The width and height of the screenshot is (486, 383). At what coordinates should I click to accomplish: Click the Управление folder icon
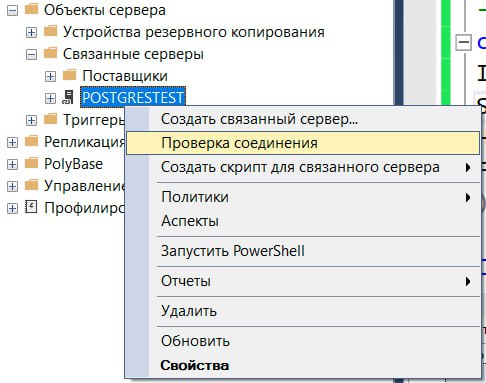click(32, 185)
